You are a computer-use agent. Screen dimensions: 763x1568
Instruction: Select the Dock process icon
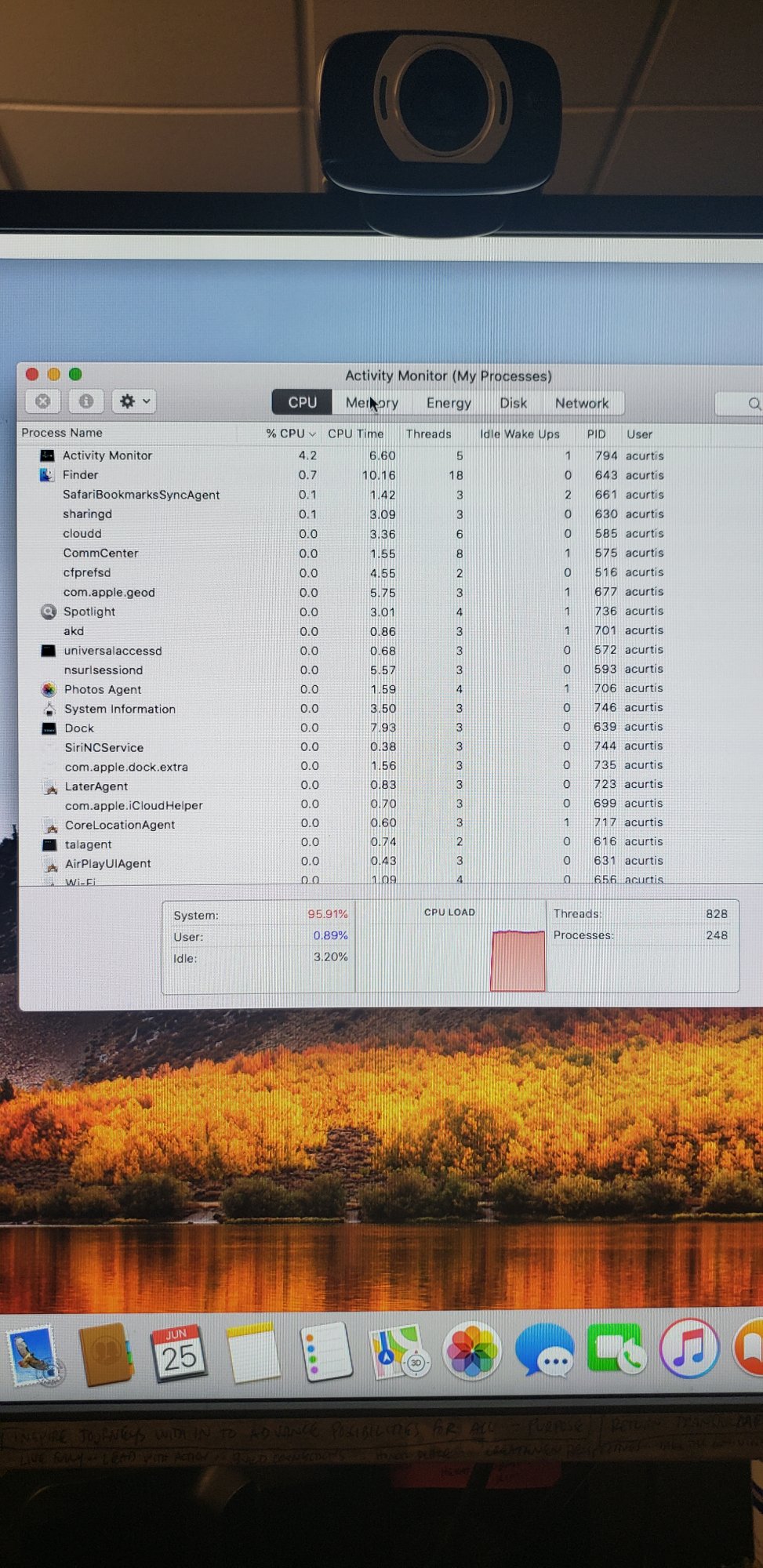(49, 728)
